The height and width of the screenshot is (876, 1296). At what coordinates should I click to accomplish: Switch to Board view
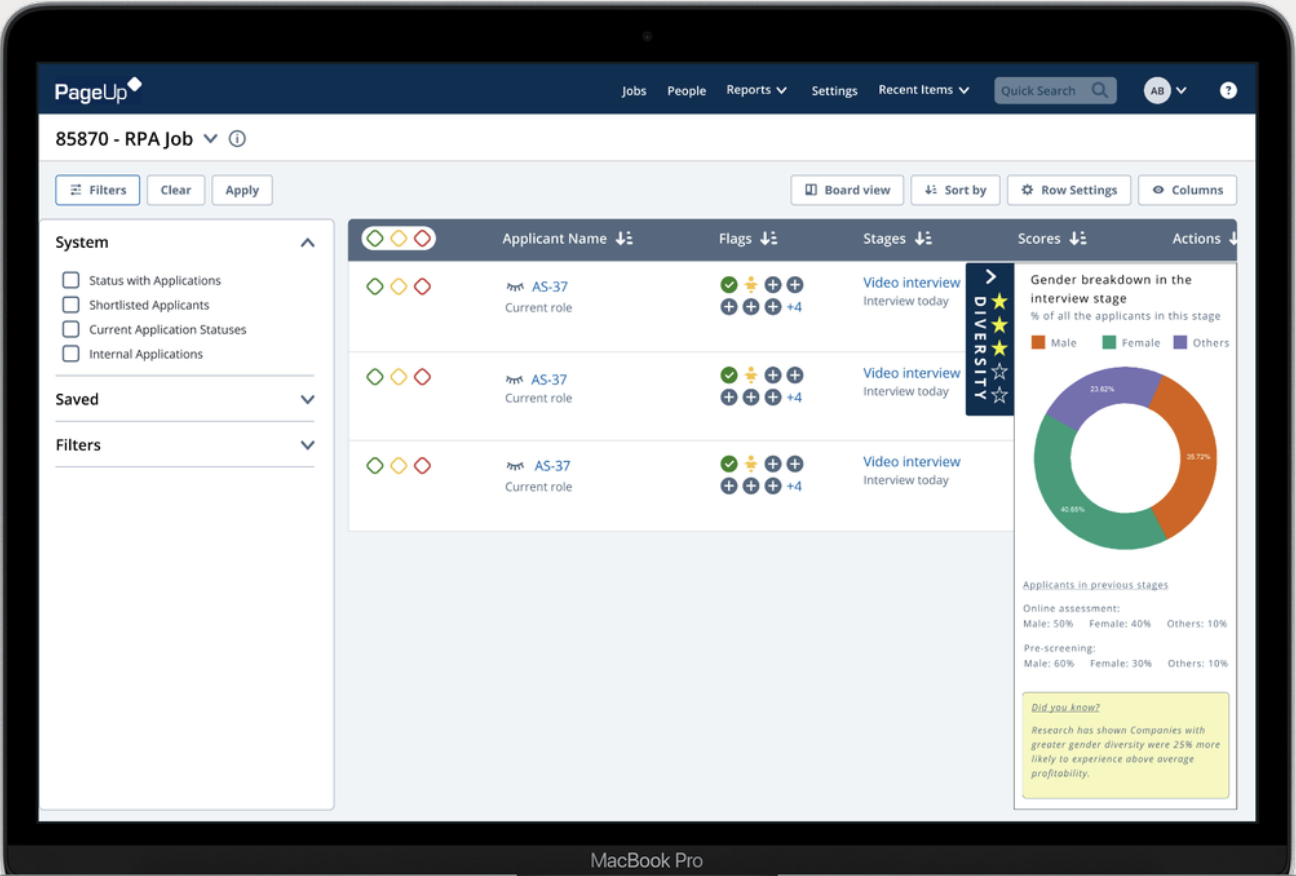point(847,190)
